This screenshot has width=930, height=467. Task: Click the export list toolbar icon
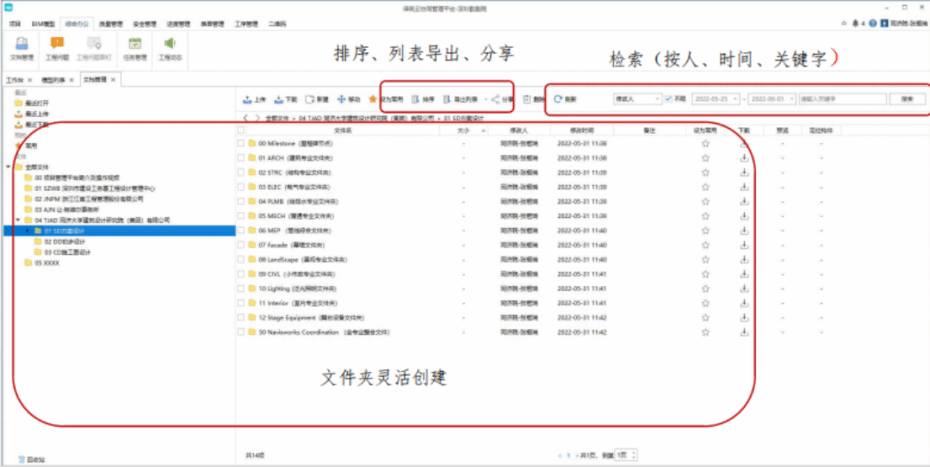(447, 100)
